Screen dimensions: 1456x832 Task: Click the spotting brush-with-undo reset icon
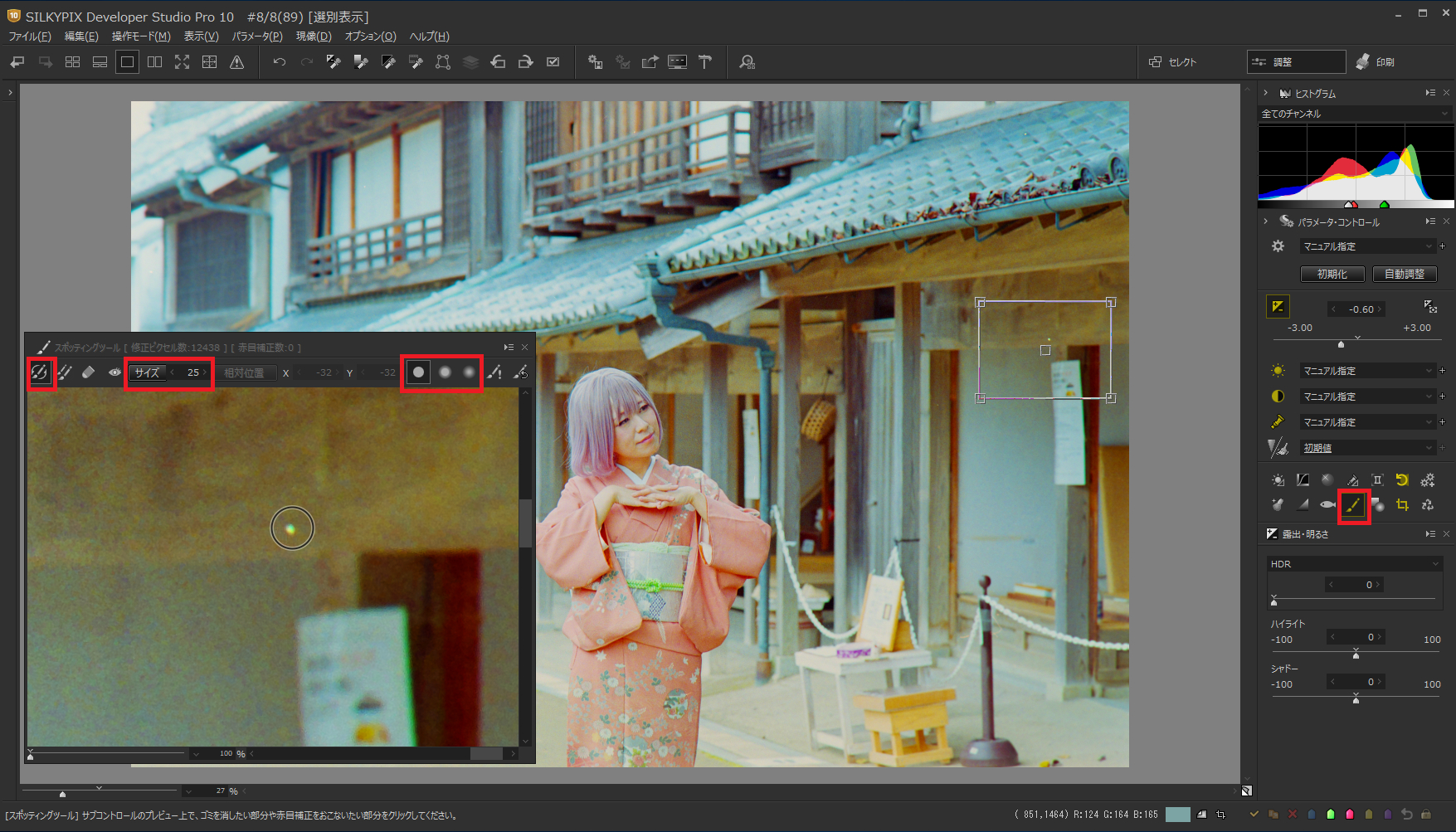click(x=520, y=372)
